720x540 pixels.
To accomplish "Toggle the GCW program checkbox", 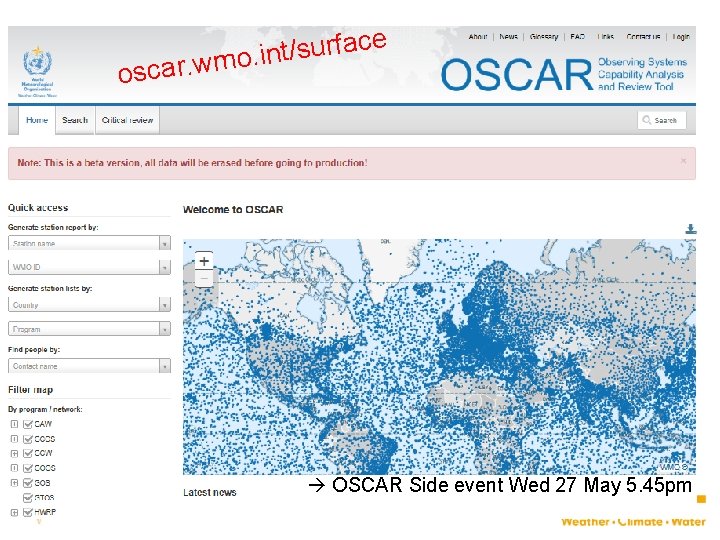I will (28, 454).
